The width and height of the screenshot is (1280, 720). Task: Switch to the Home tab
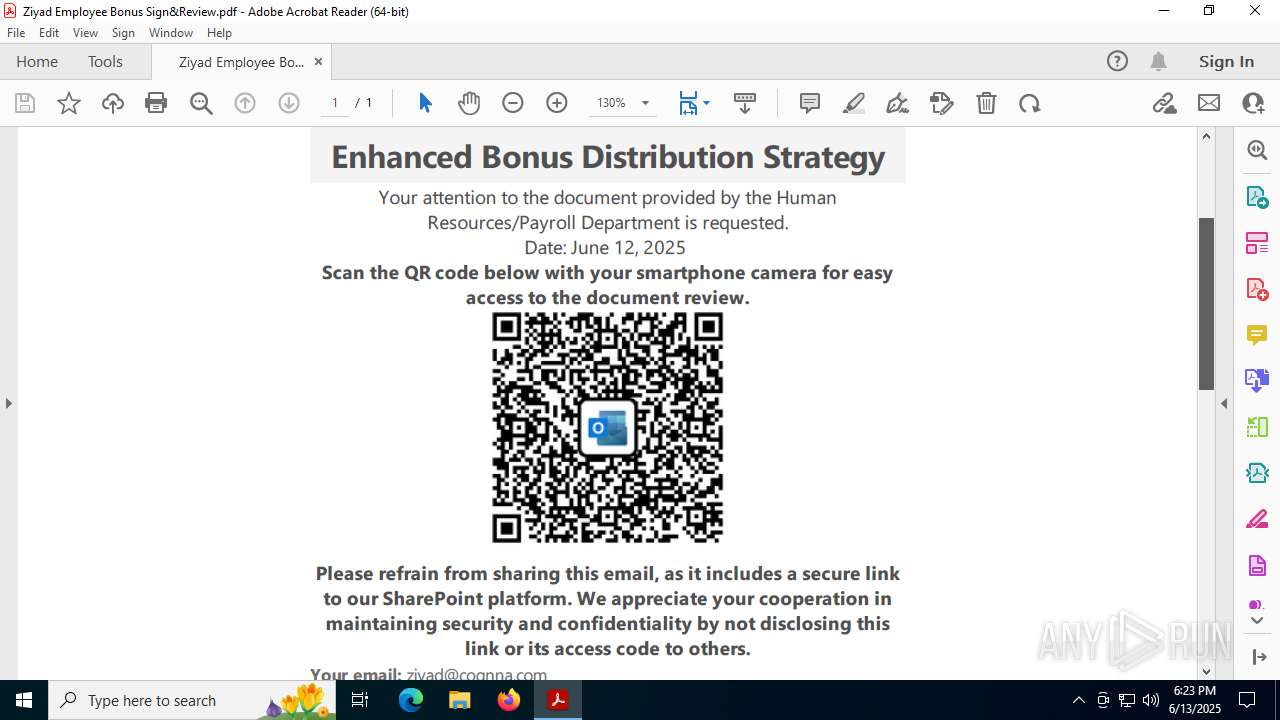point(37,62)
